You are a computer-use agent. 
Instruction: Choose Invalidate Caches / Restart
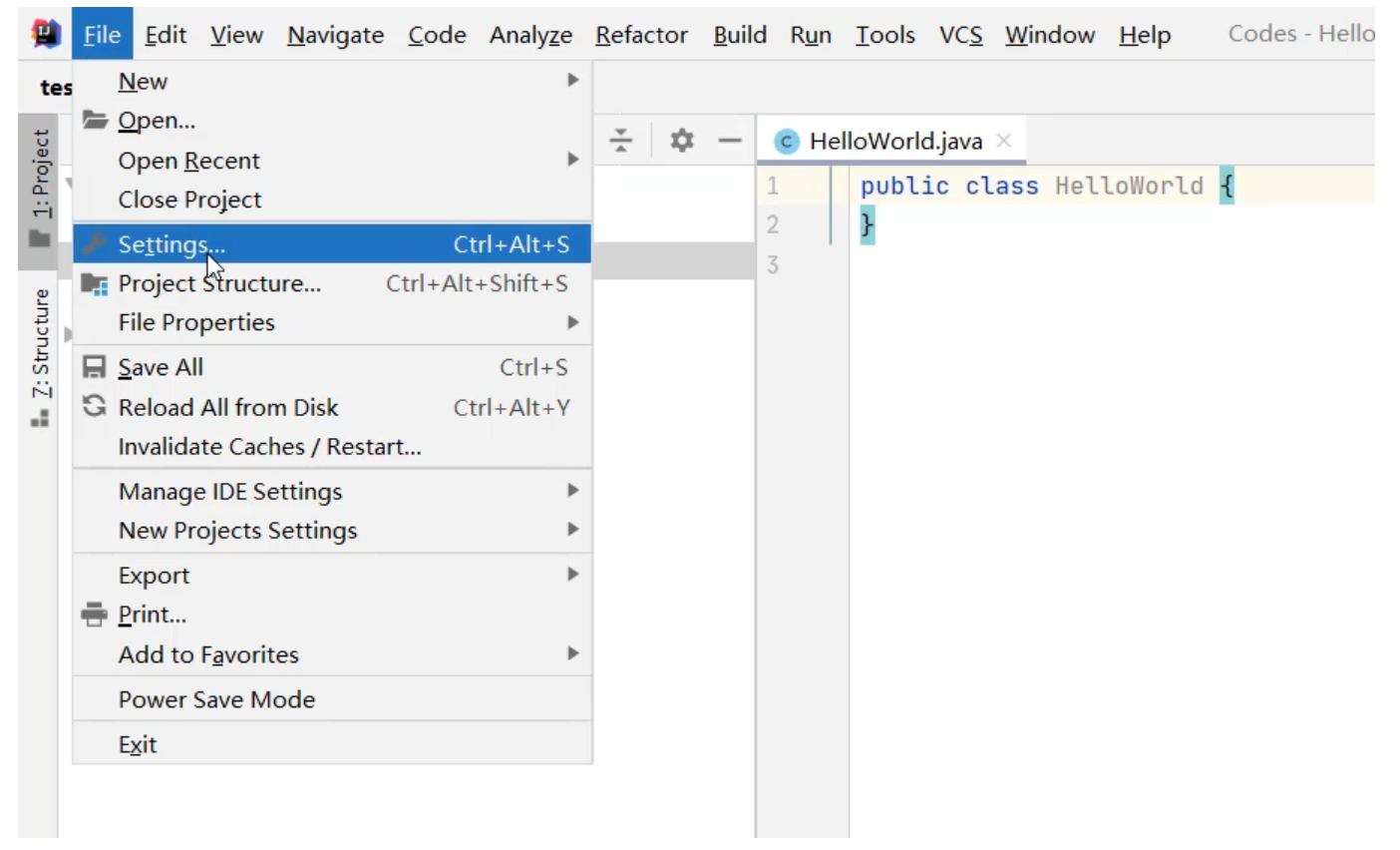click(269, 447)
